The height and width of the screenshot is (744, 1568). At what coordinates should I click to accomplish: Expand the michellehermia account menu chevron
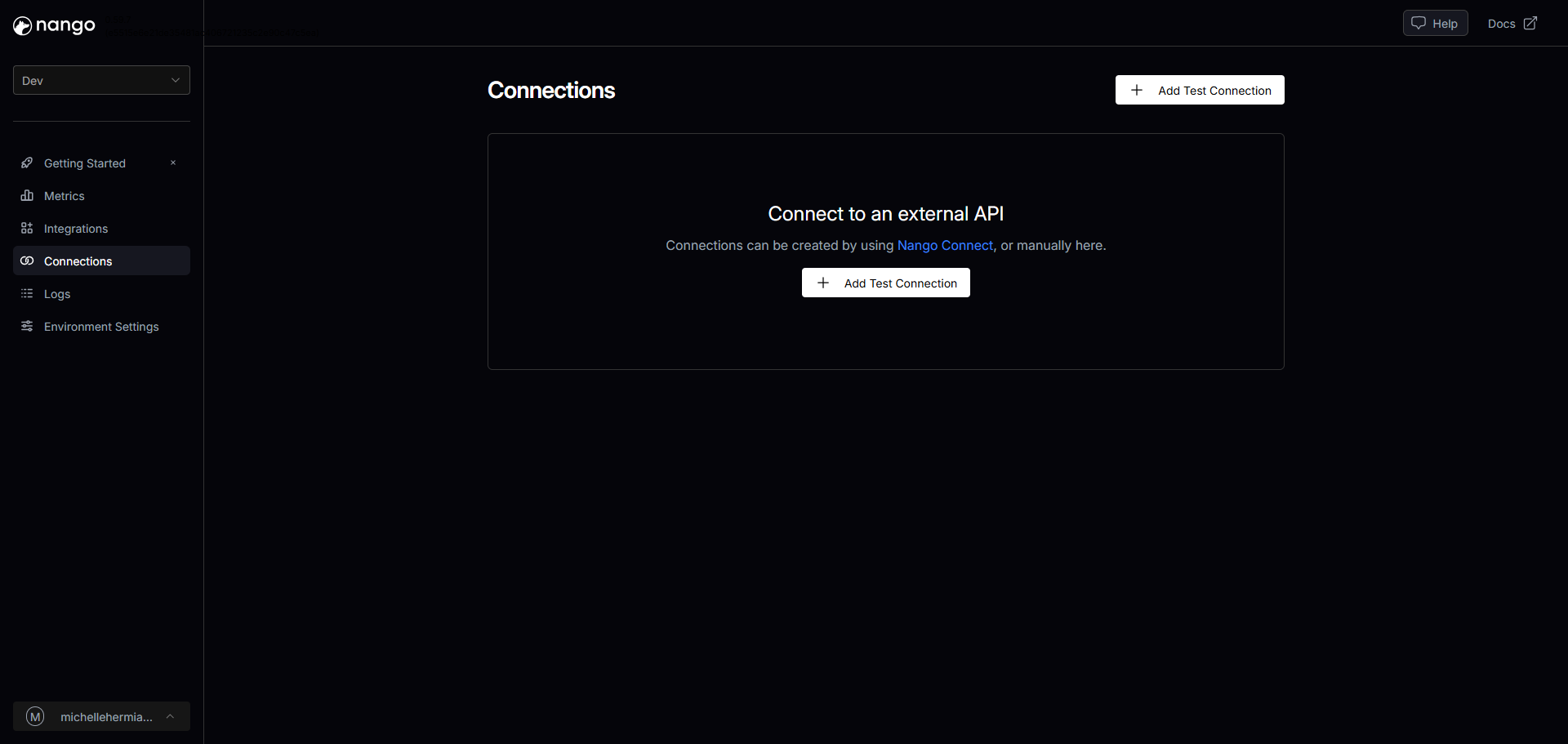[x=170, y=717]
